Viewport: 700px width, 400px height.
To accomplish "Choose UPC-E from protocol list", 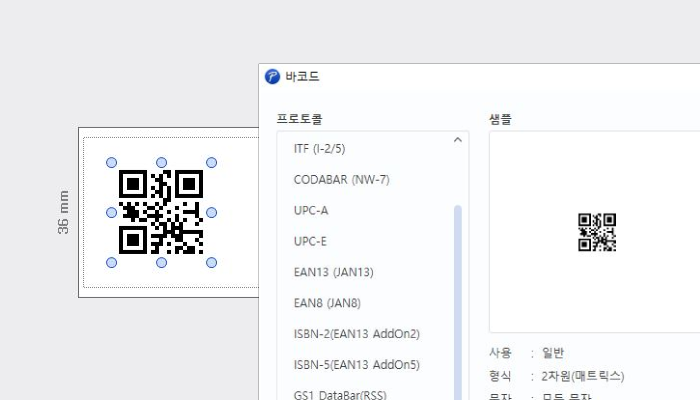I will [x=310, y=241].
